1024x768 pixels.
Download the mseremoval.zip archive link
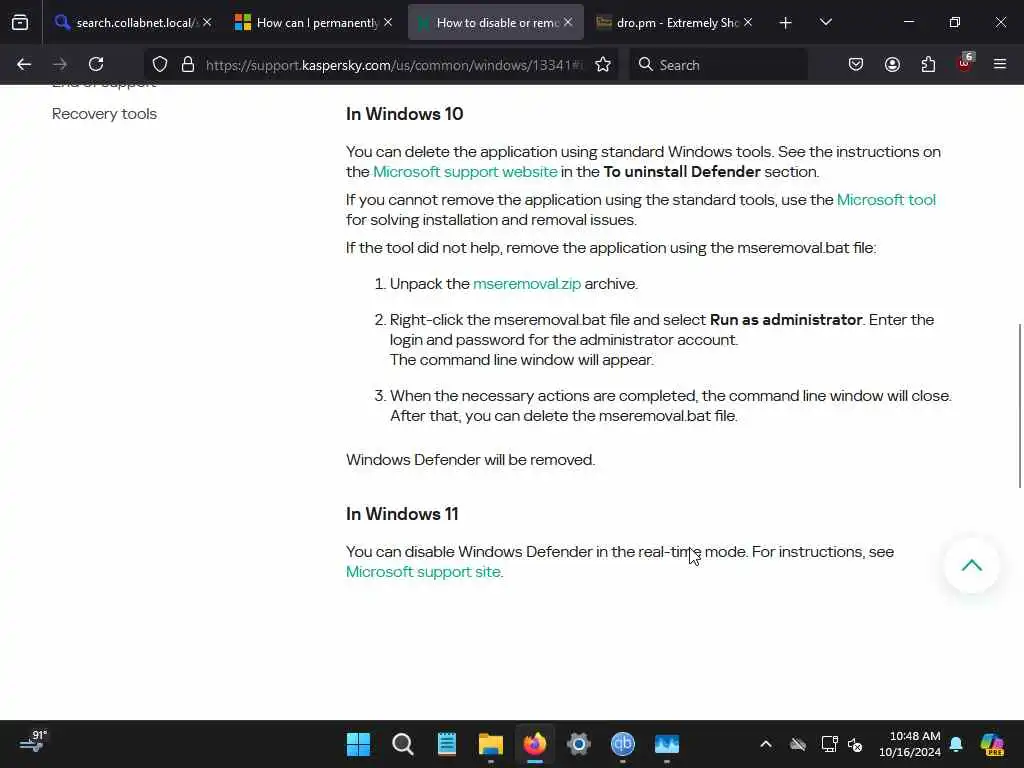[527, 284]
